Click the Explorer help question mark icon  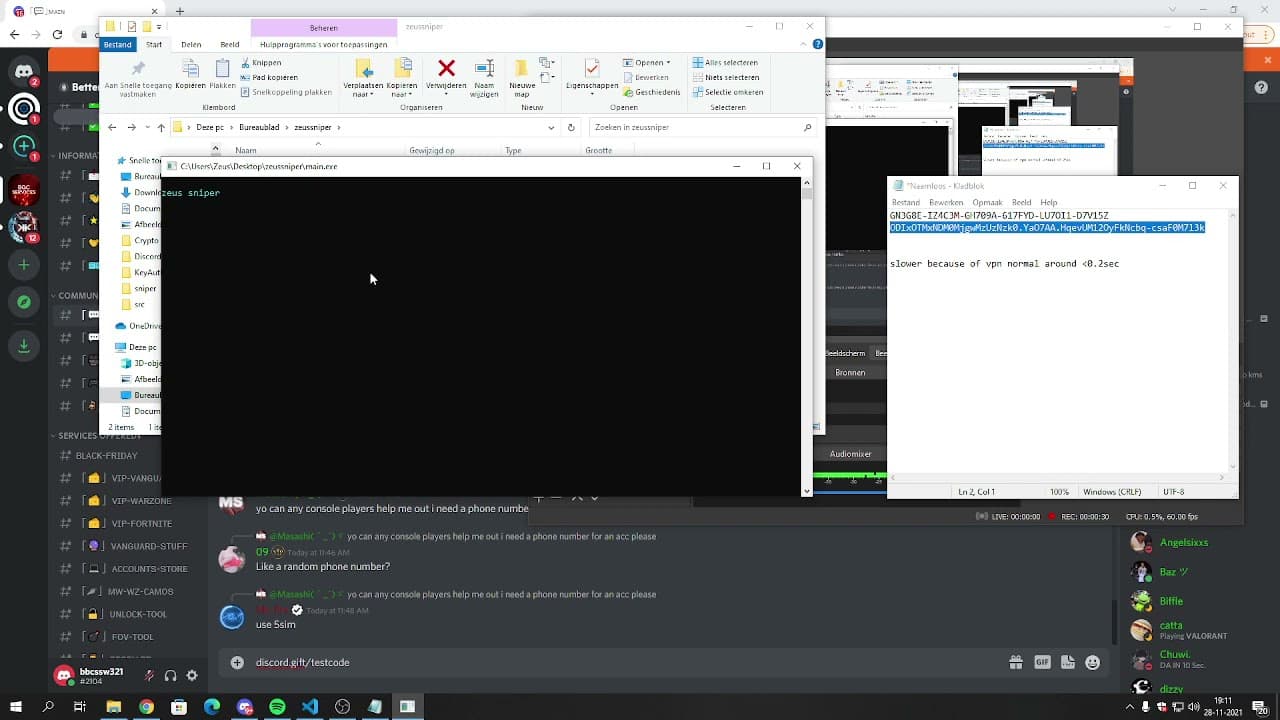pos(818,44)
